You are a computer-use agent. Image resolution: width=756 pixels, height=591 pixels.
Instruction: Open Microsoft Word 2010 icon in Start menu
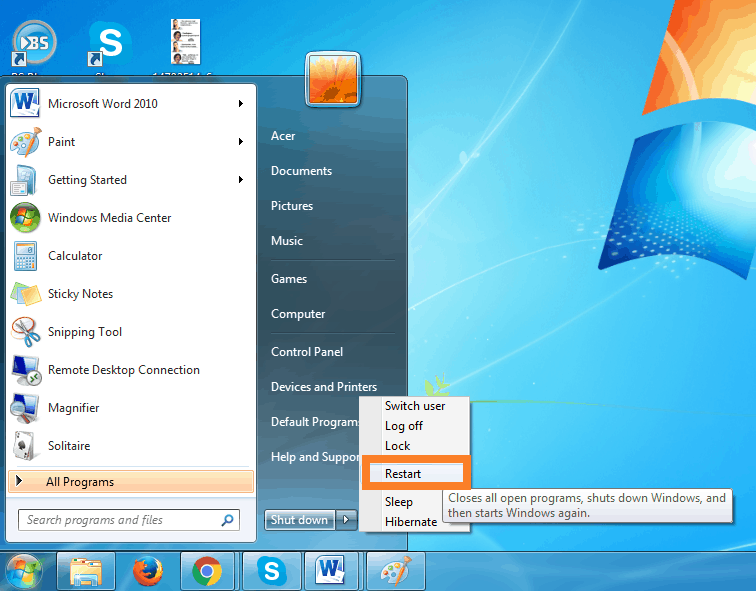point(25,103)
